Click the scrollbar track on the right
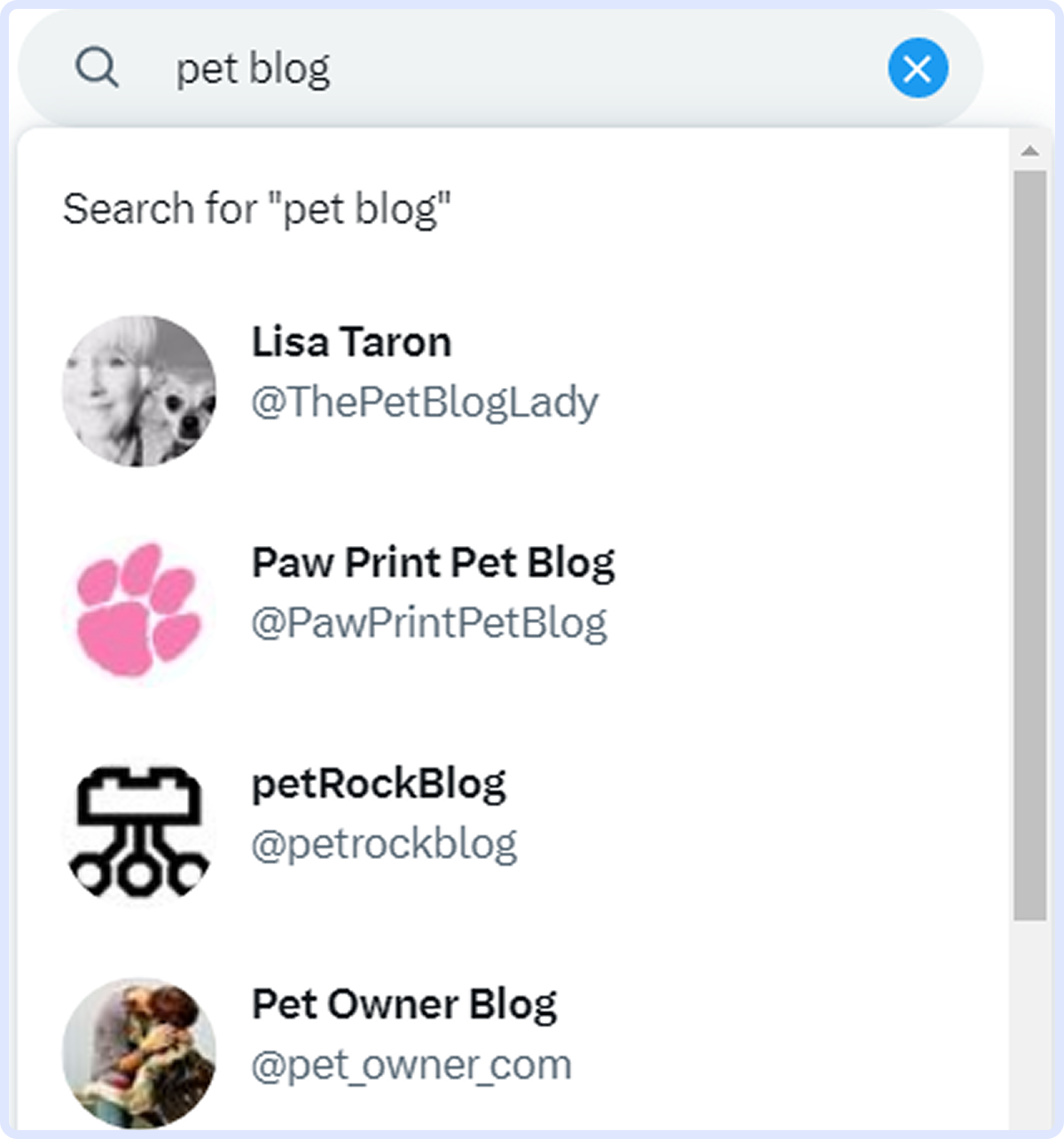This screenshot has height=1139, width=1064. [1029, 532]
